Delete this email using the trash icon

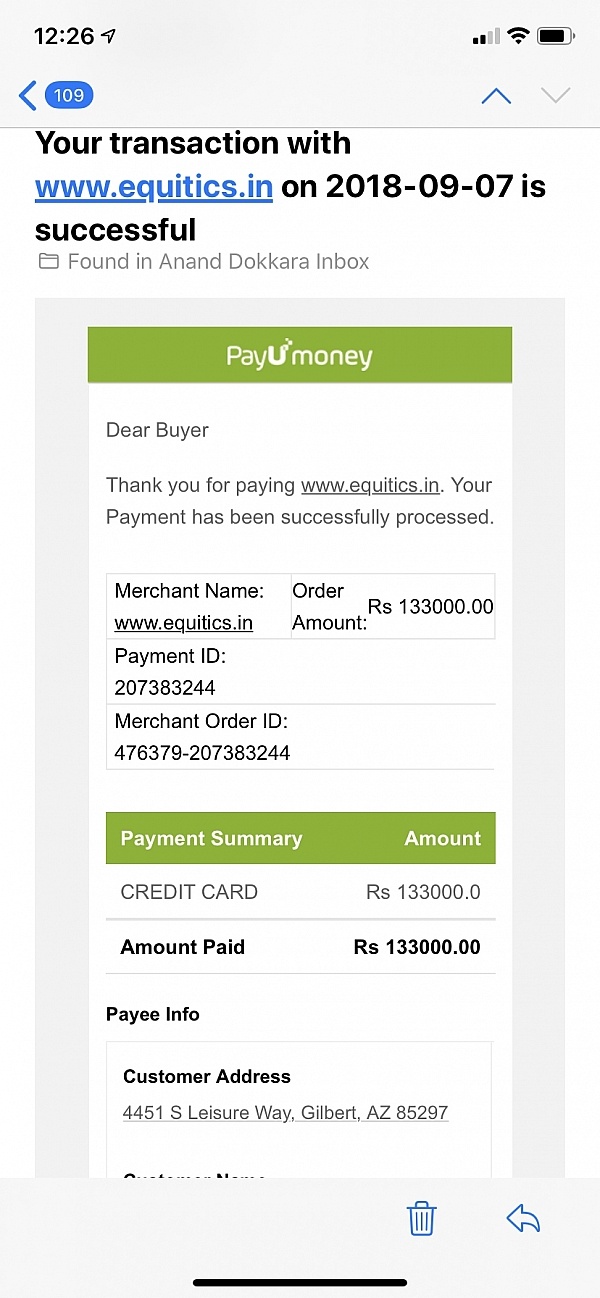421,1219
